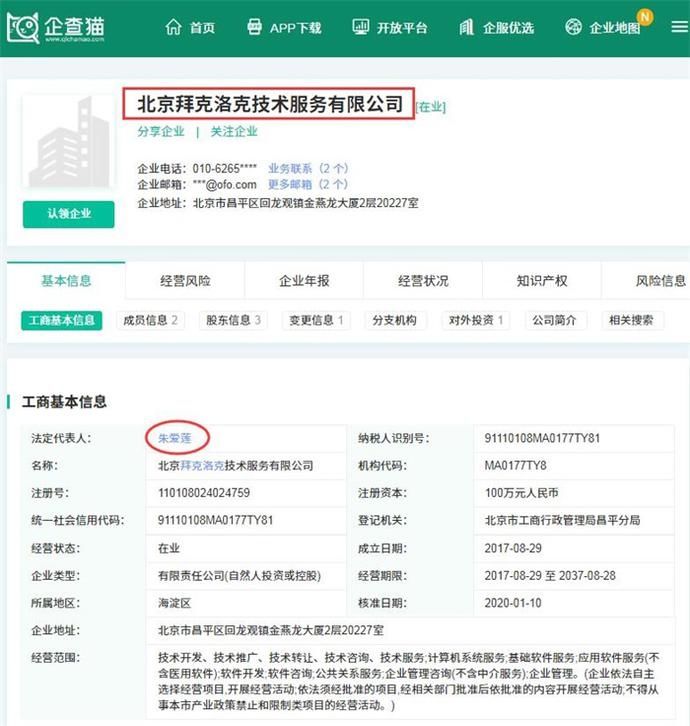Click the company phone 010-6265****

tap(225, 168)
